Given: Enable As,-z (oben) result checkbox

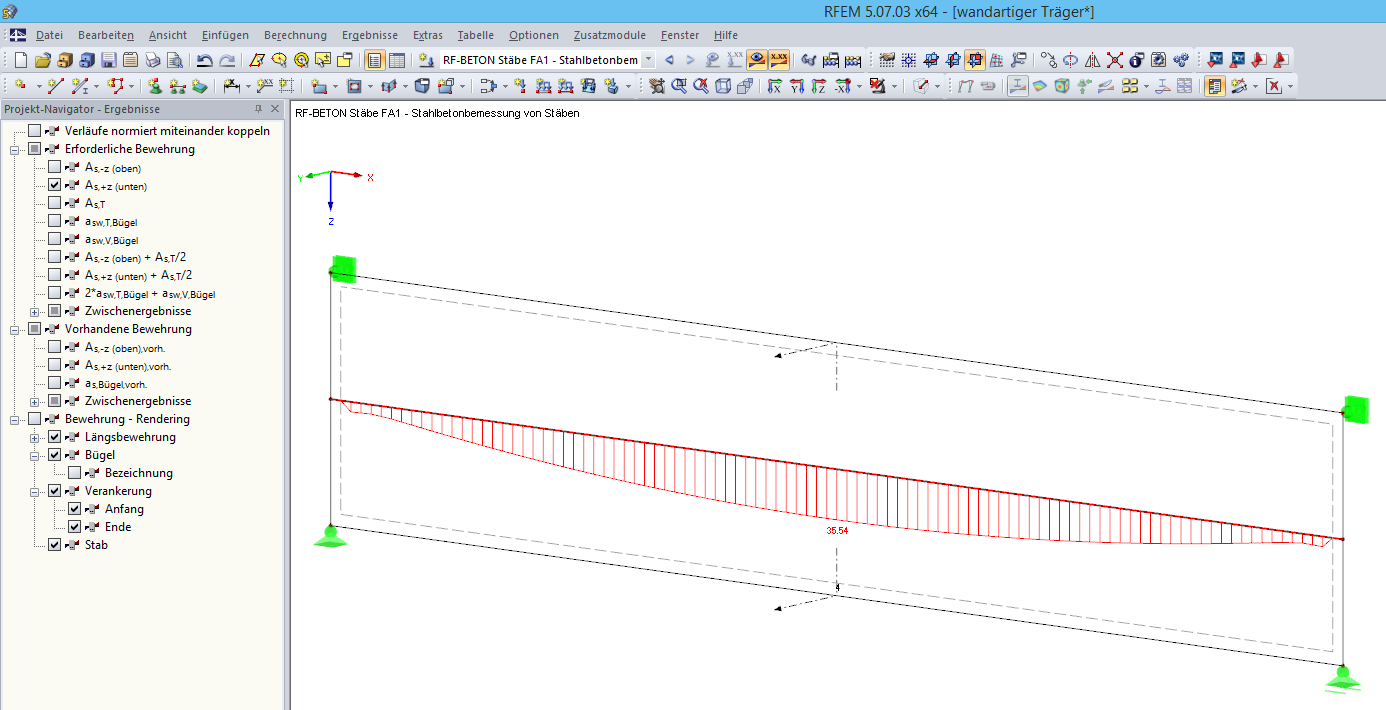Looking at the screenshot, I should tap(54, 167).
